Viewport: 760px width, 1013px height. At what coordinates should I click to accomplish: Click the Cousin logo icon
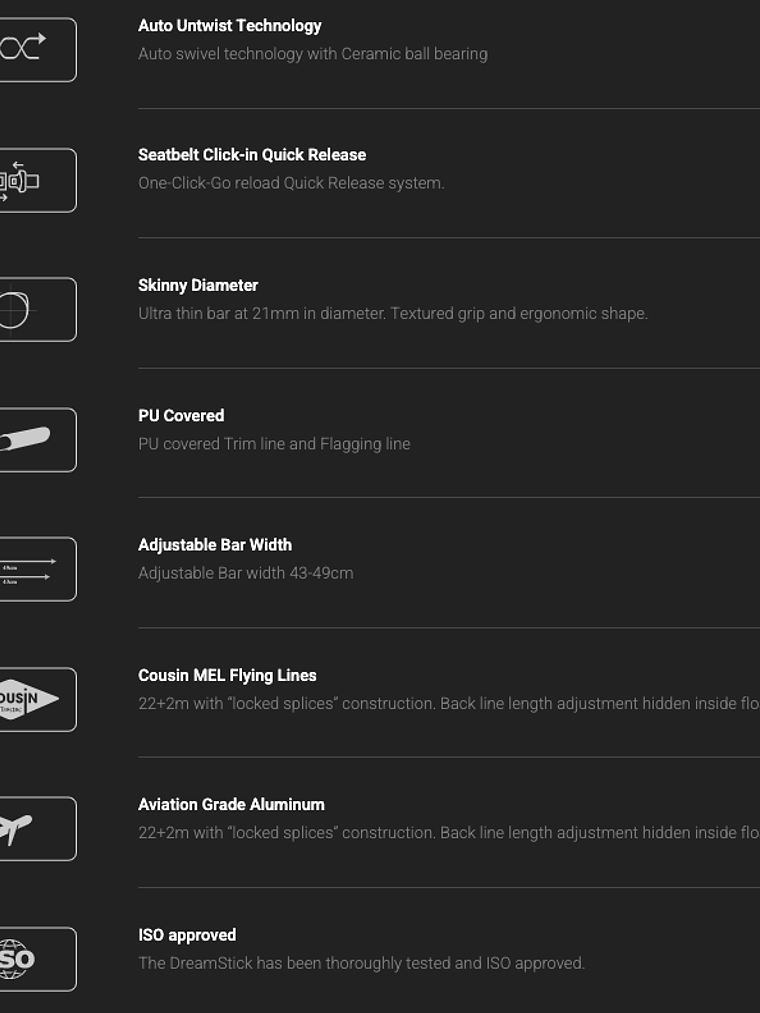28,699
